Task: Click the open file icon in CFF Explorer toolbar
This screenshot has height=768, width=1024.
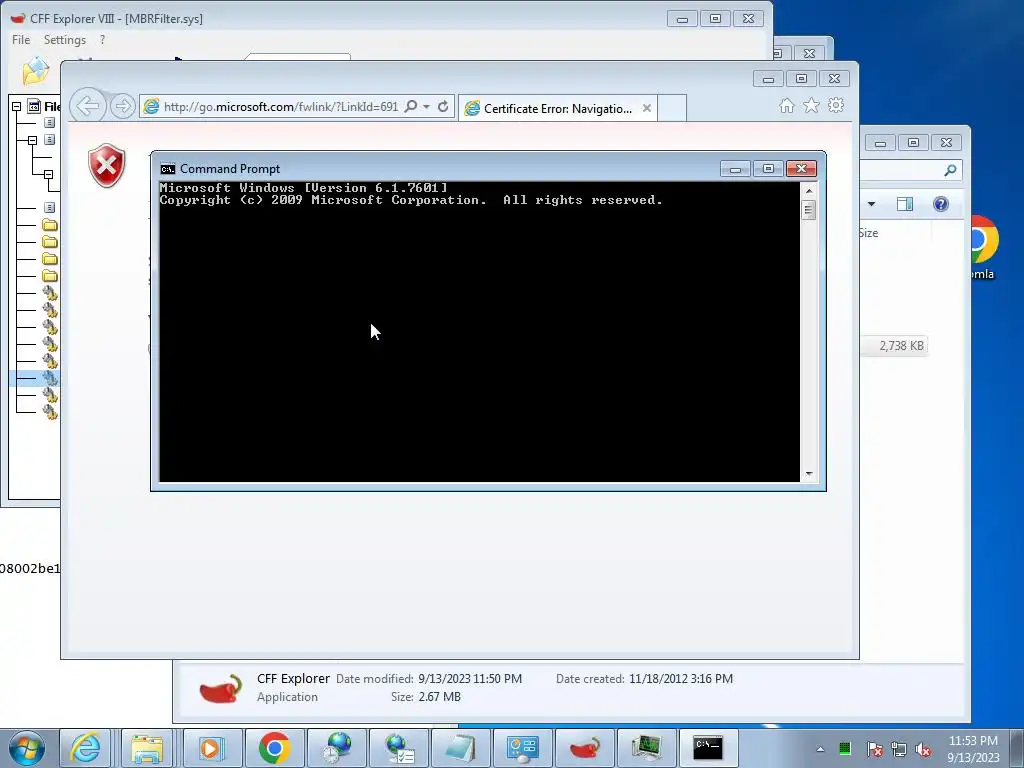Action: [x=35, y=71]
